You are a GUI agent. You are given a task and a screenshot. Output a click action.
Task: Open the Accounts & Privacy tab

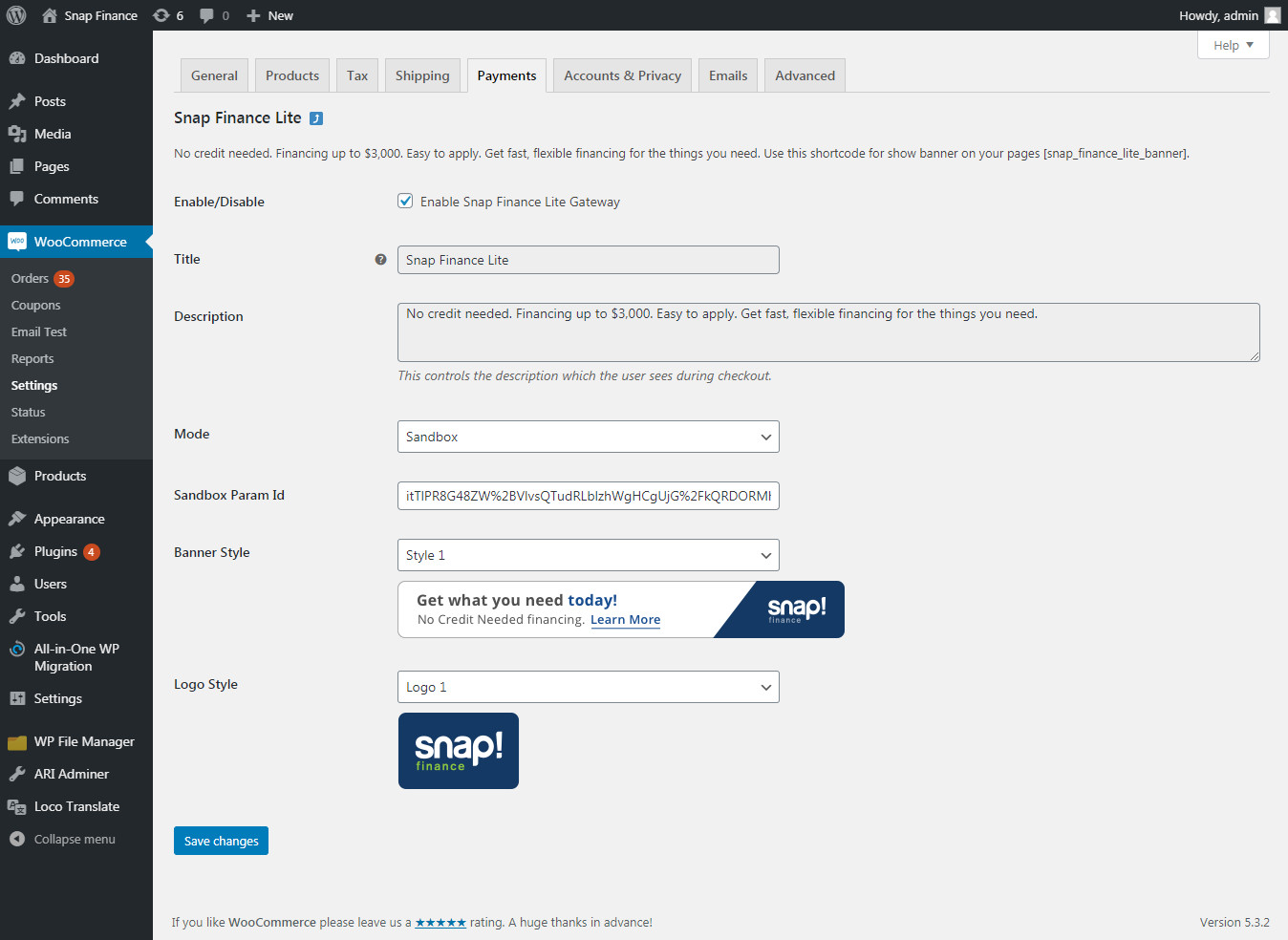[623, 75]
